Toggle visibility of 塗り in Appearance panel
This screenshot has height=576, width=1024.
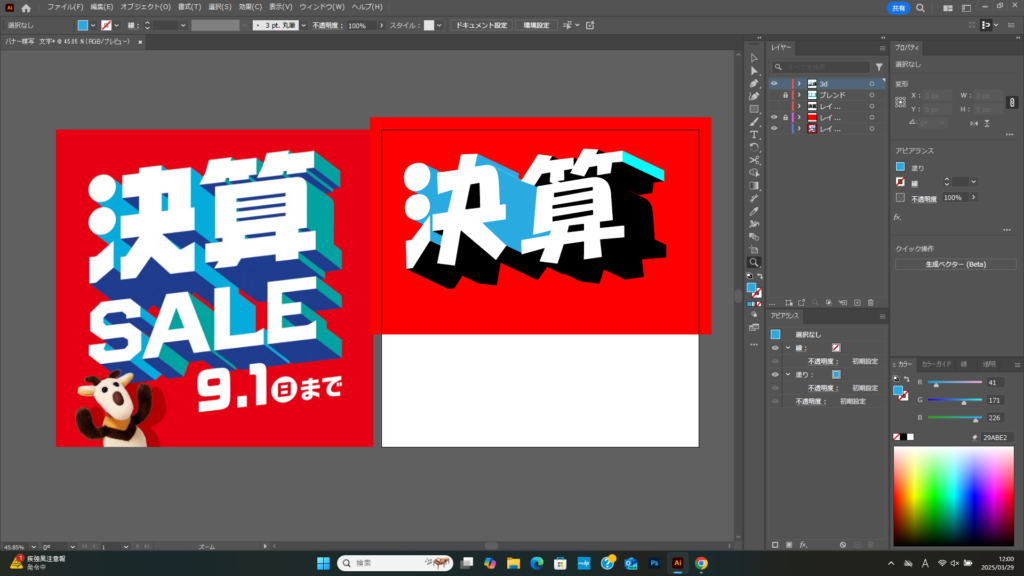774,373
